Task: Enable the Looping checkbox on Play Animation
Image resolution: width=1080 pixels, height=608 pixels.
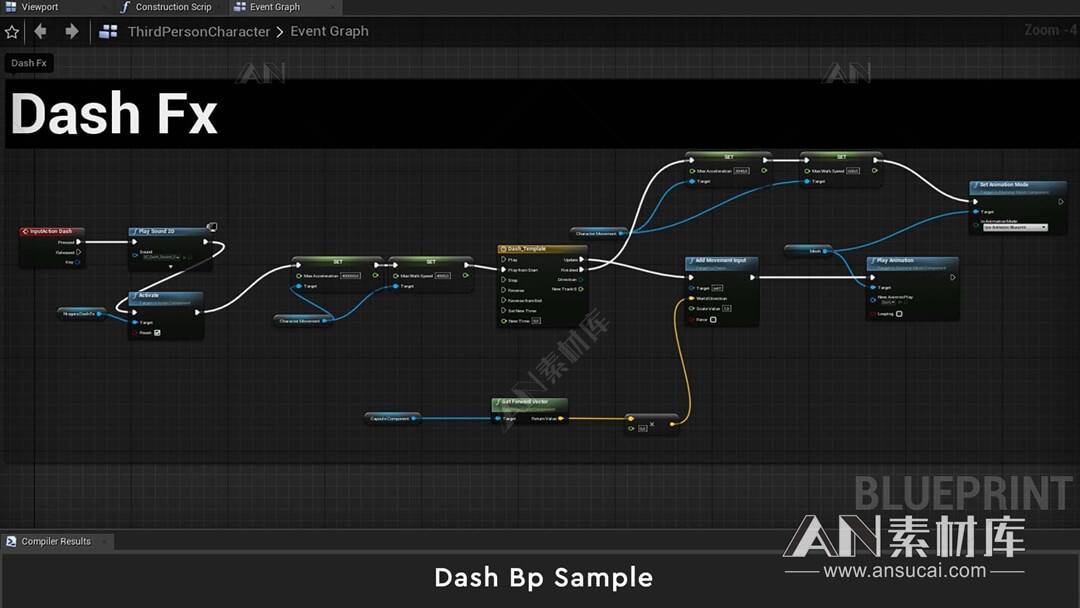Action: click(899, 314)
